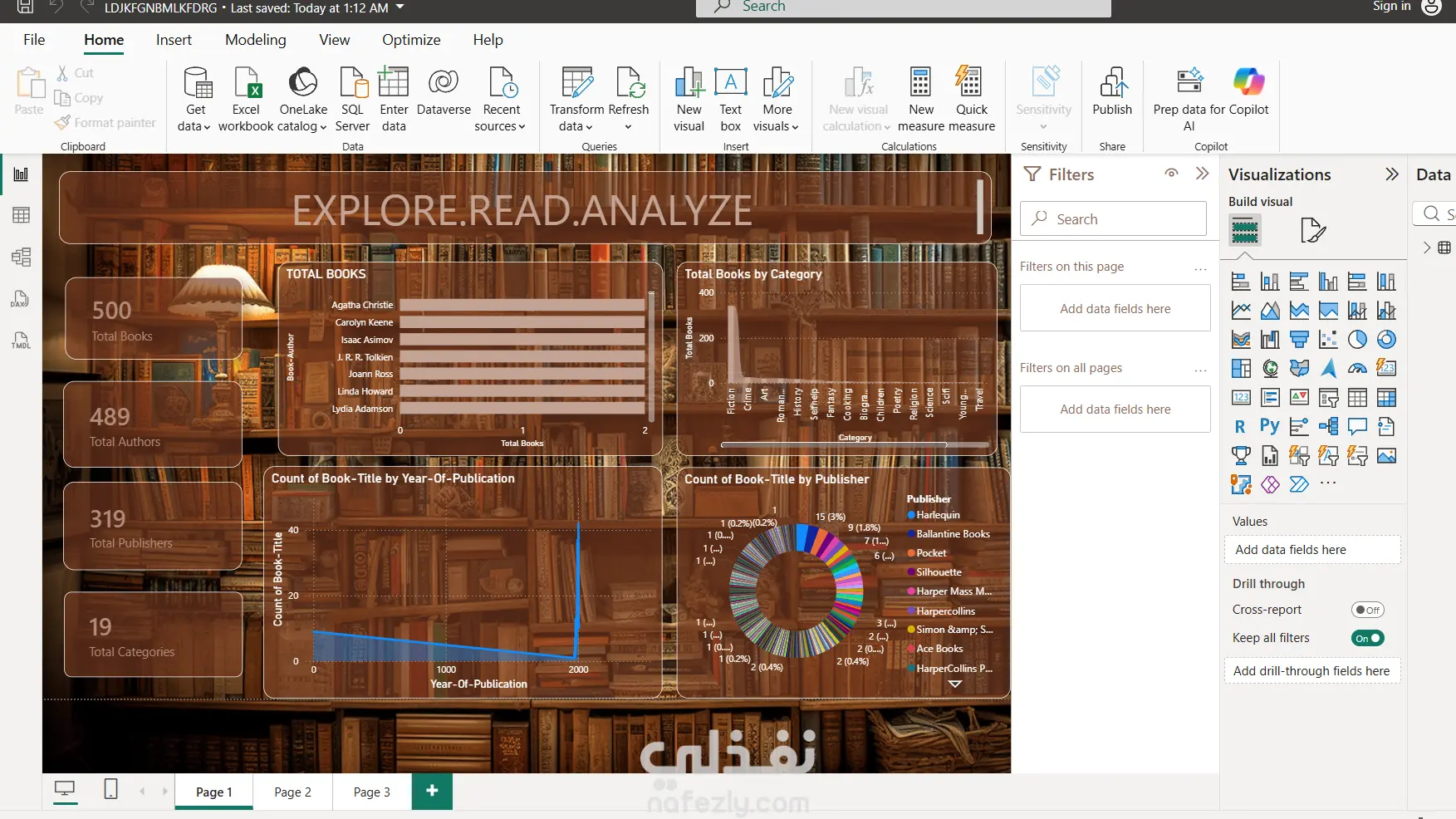Image resolution: width=1456 pixels, height=819 pixels.
Task: Go to the Optimize ribbon tab
Action: pos(411,40)
